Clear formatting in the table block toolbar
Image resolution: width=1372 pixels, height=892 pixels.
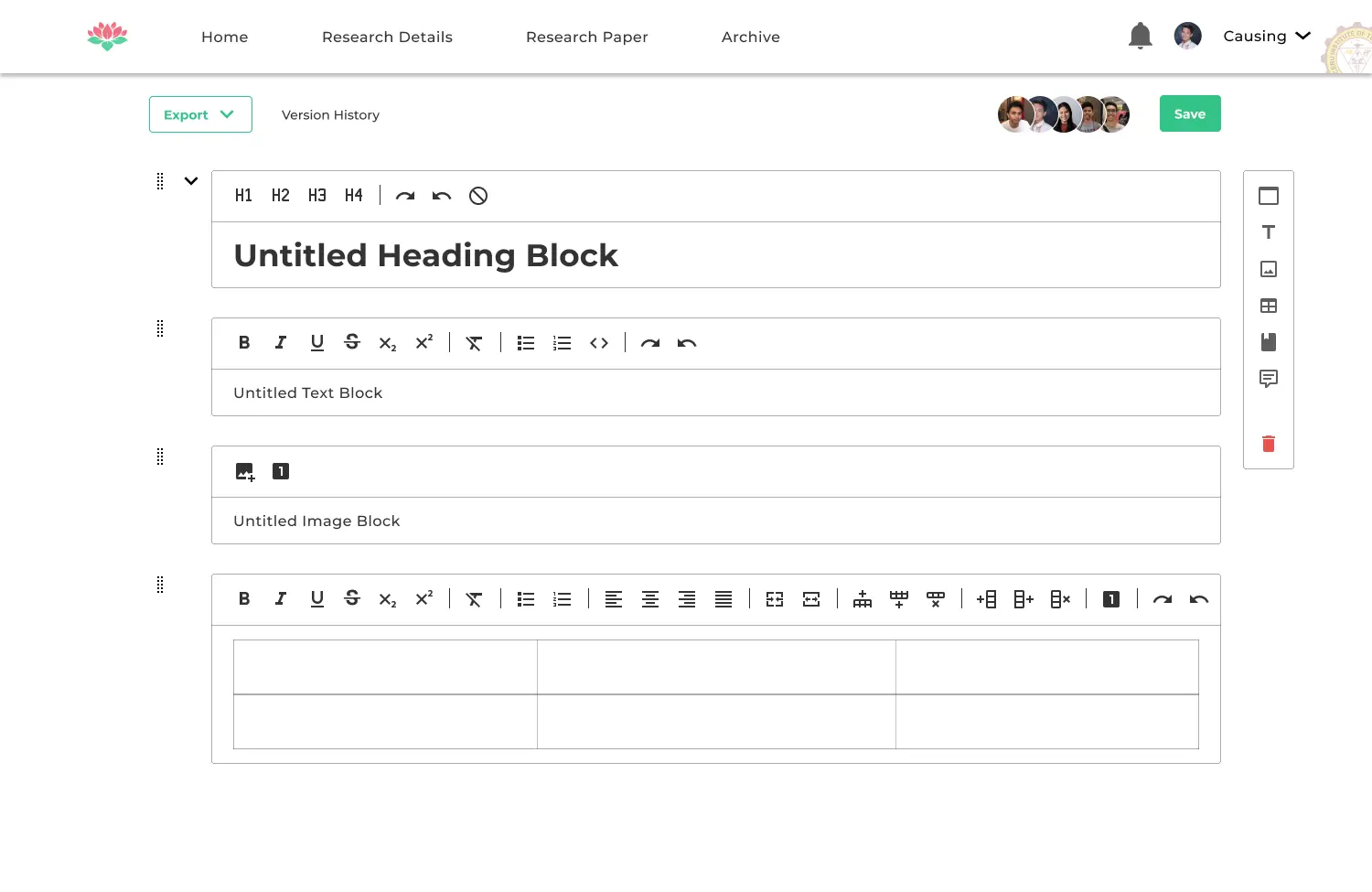[474, 599]
